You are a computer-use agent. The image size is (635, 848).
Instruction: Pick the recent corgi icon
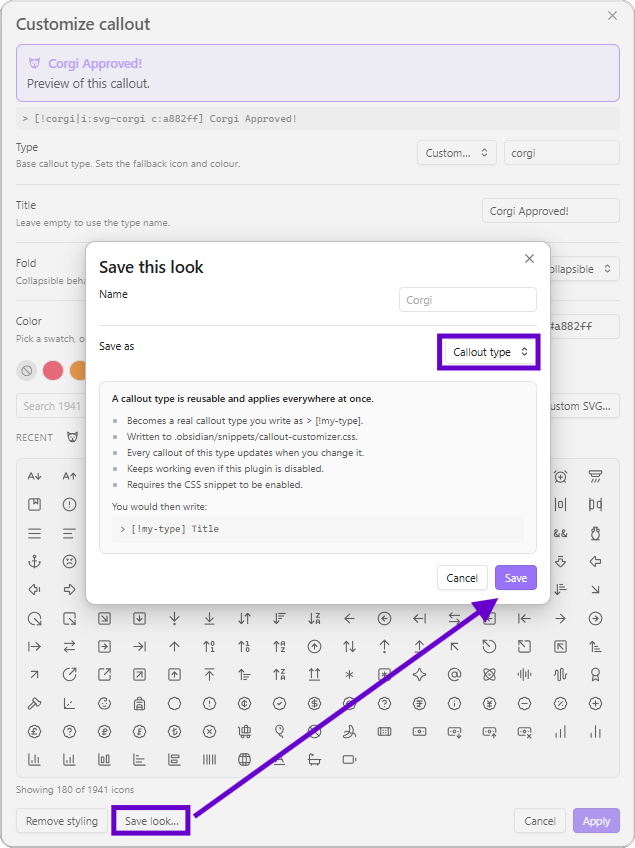coord(72,437)
